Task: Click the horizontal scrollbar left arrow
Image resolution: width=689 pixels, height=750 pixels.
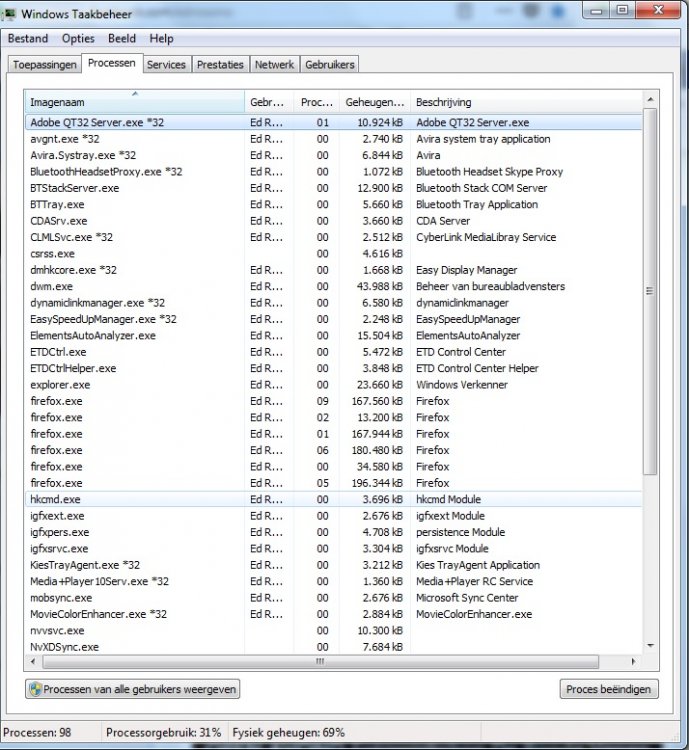Action: 33,662
